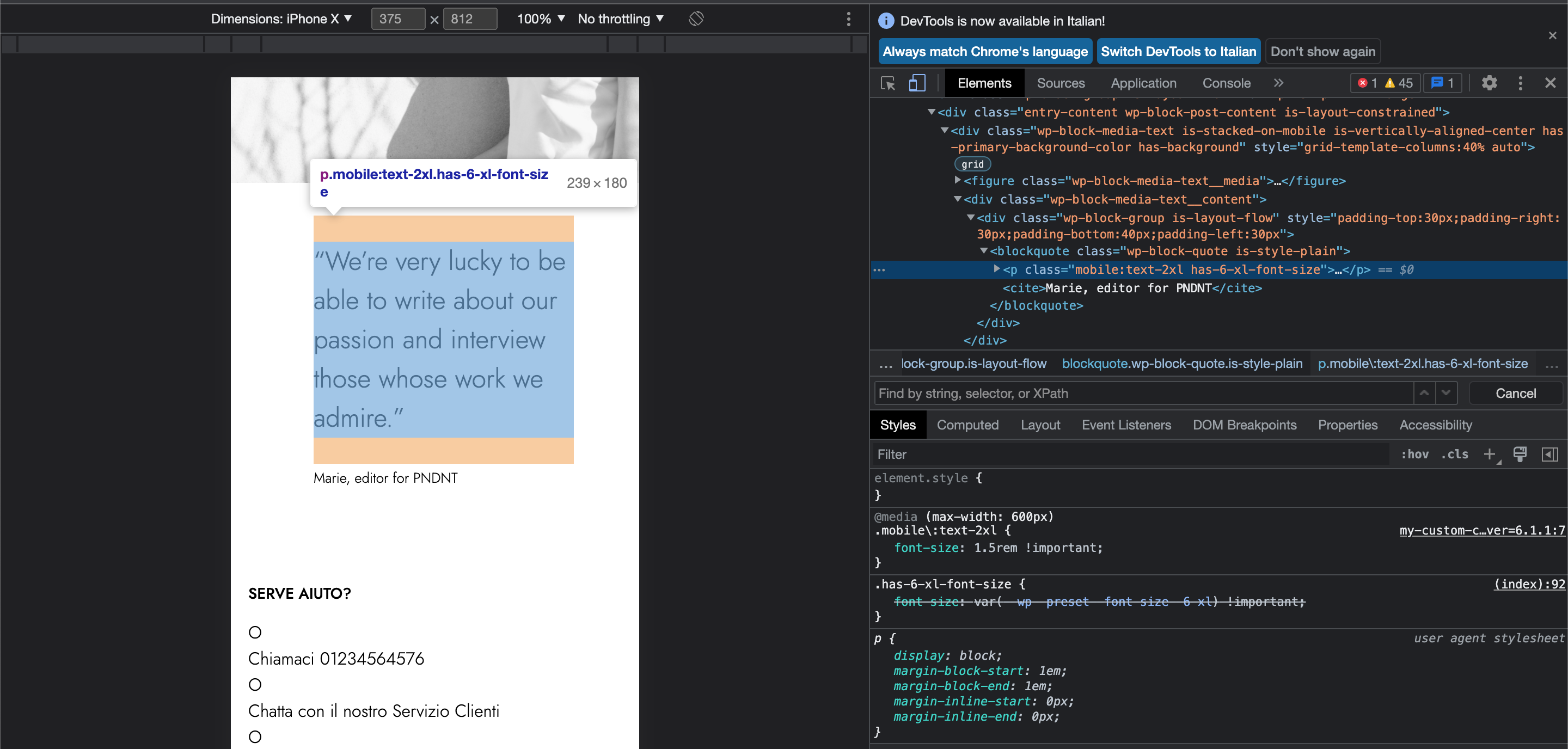This screenshot has width=1568, height=749.
Task: Add new style rule plus icon
Action: 1490,454
